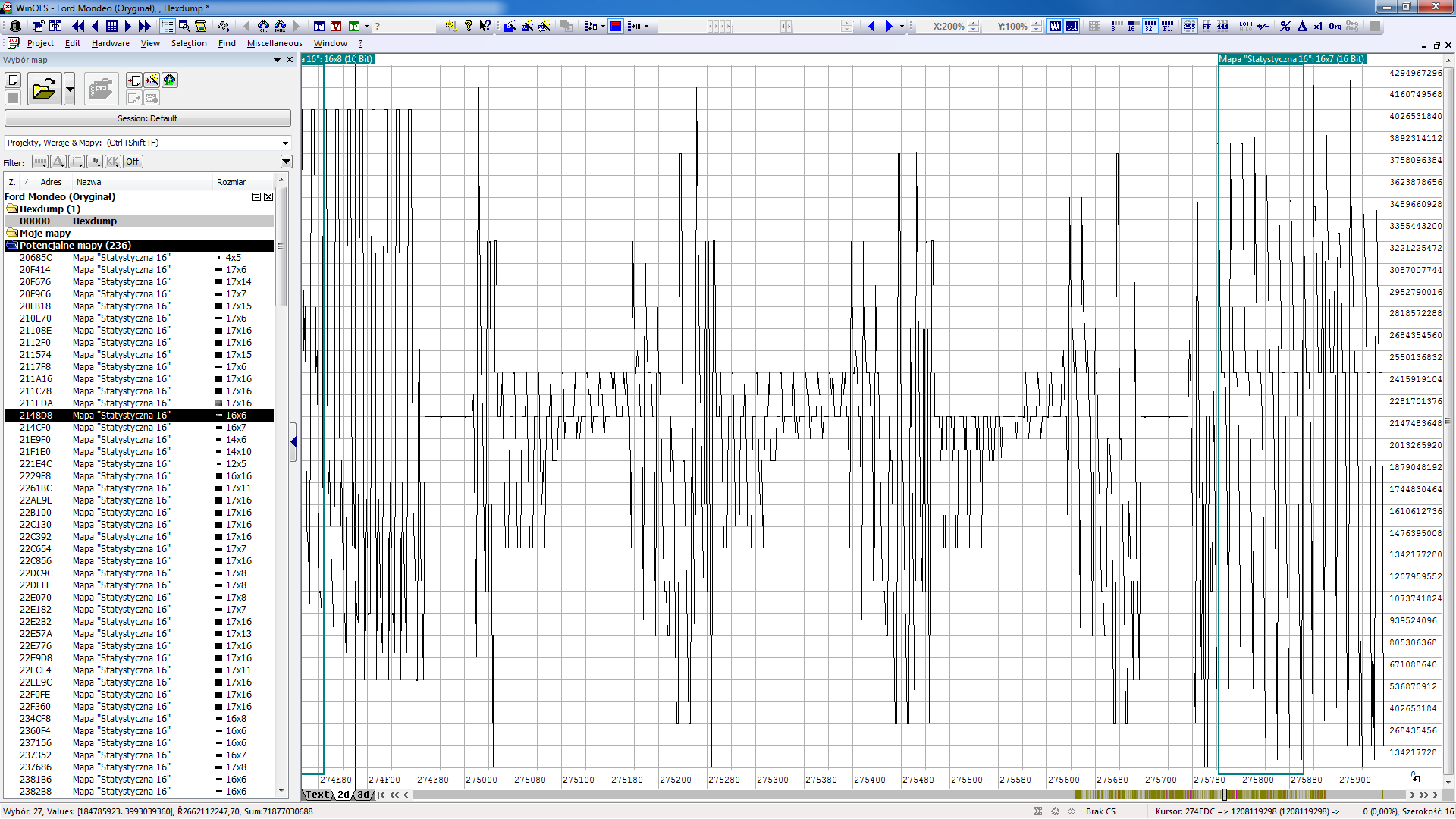
Task: Increase the X zoom stepper value
Action: point(974,23)
